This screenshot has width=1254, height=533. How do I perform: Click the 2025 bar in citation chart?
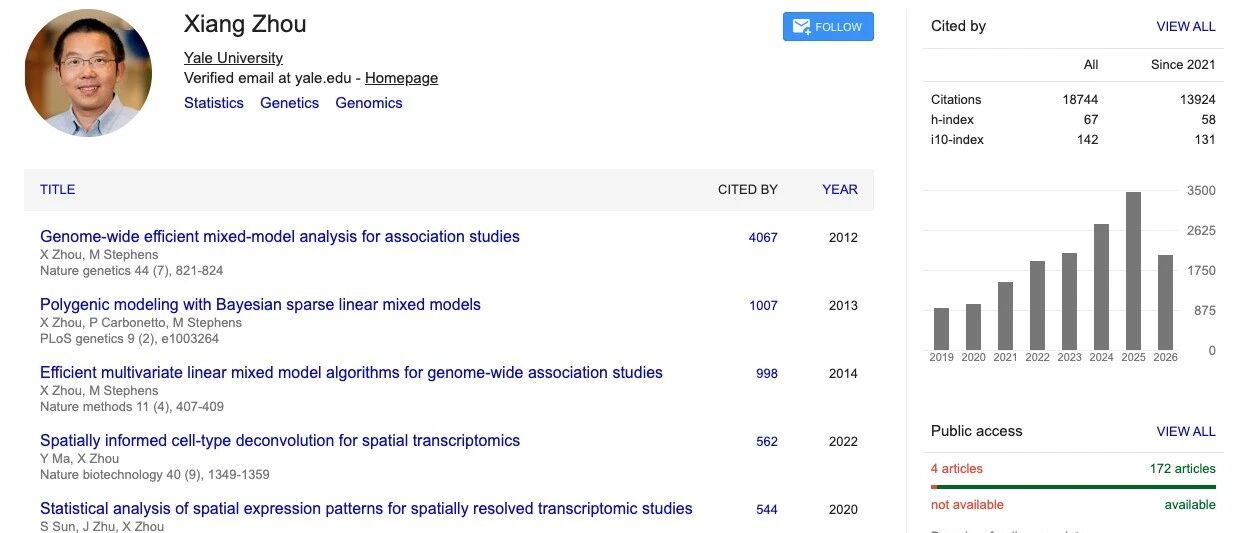(1133, 270)
